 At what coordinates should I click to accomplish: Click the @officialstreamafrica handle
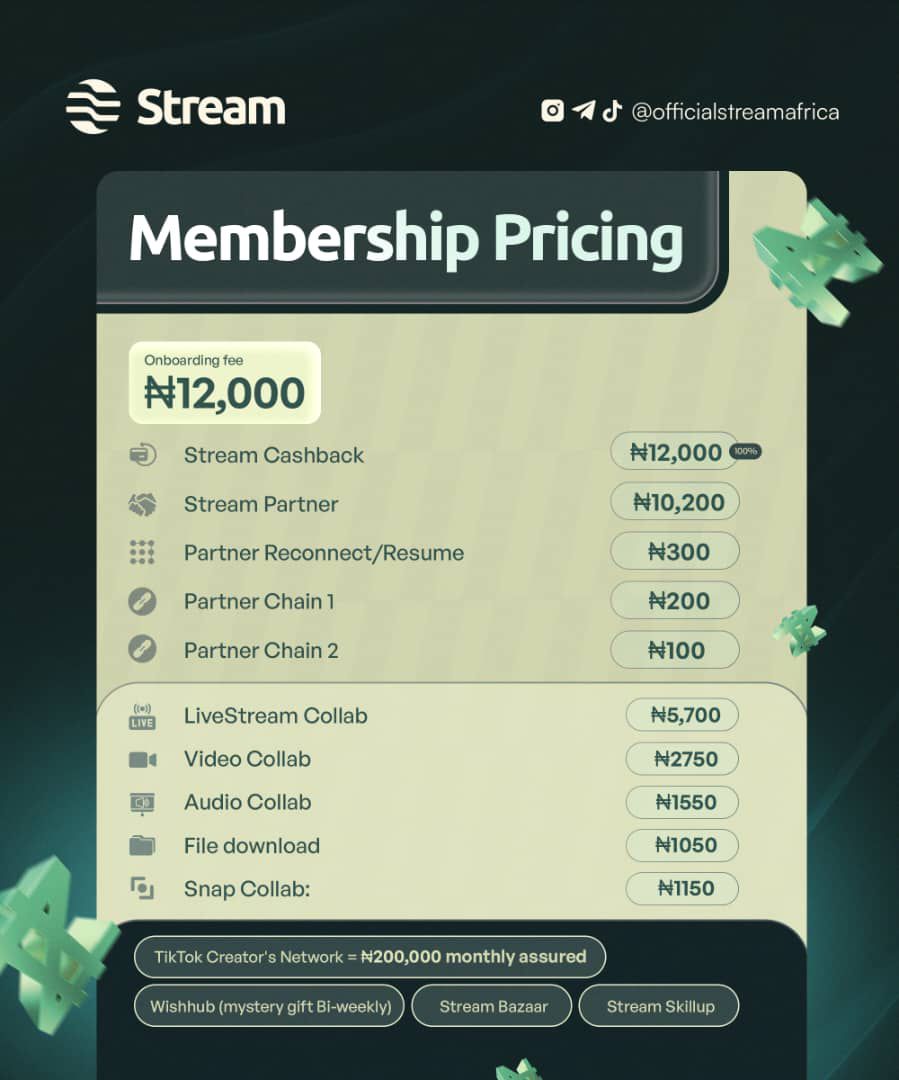[735, 112]
